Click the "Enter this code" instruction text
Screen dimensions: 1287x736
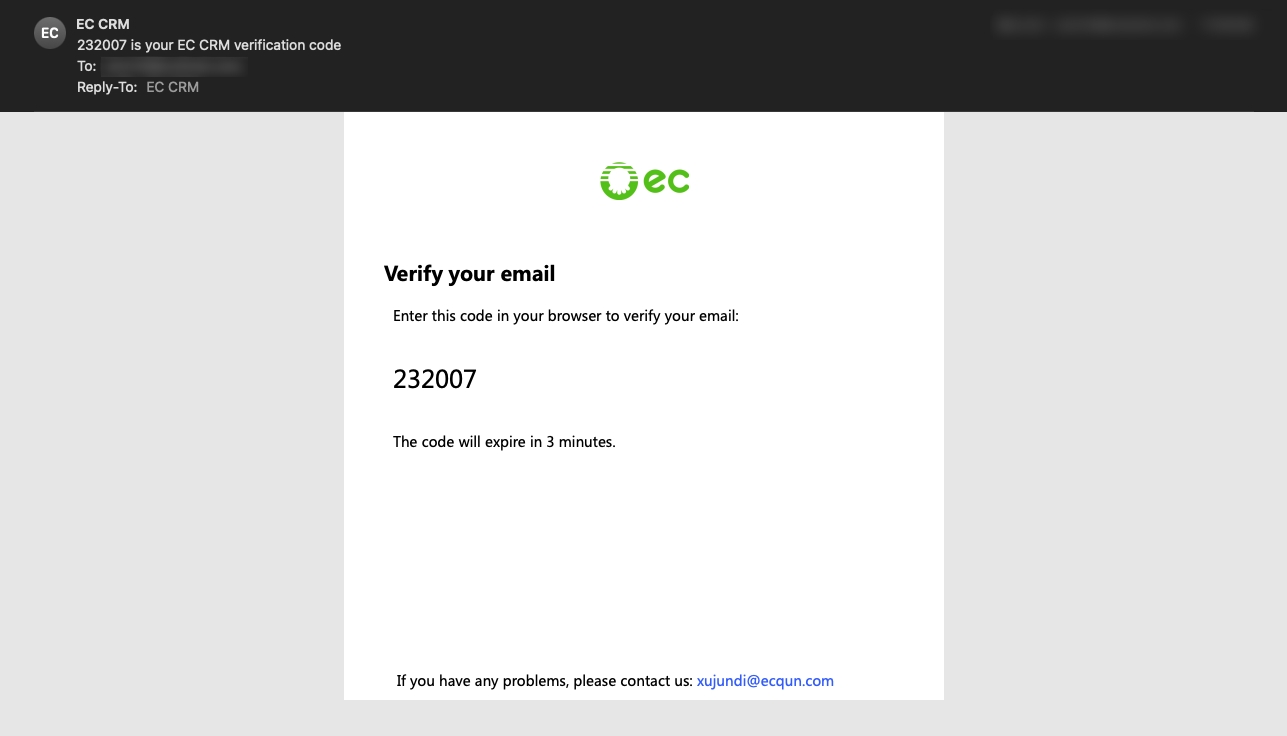(565, 316)
